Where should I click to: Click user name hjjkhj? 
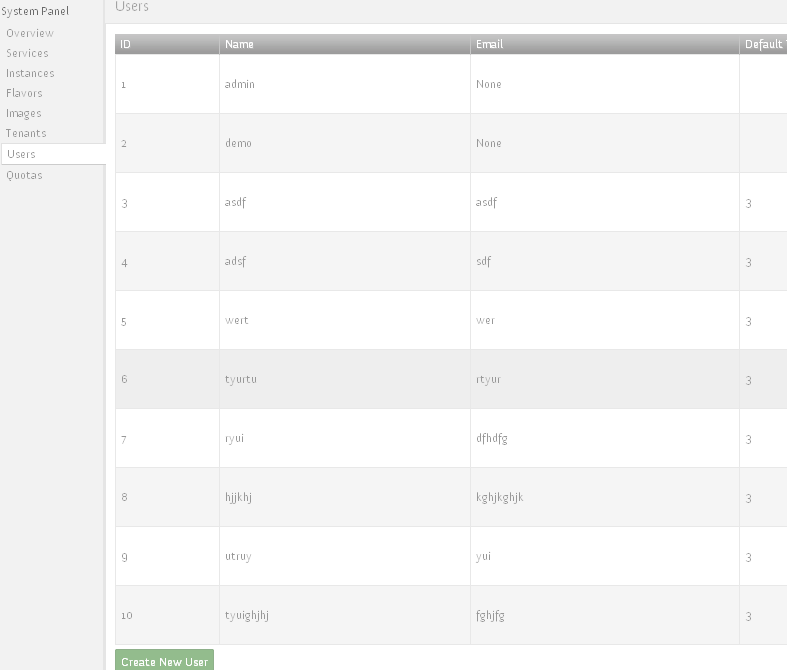pos(239,497)
